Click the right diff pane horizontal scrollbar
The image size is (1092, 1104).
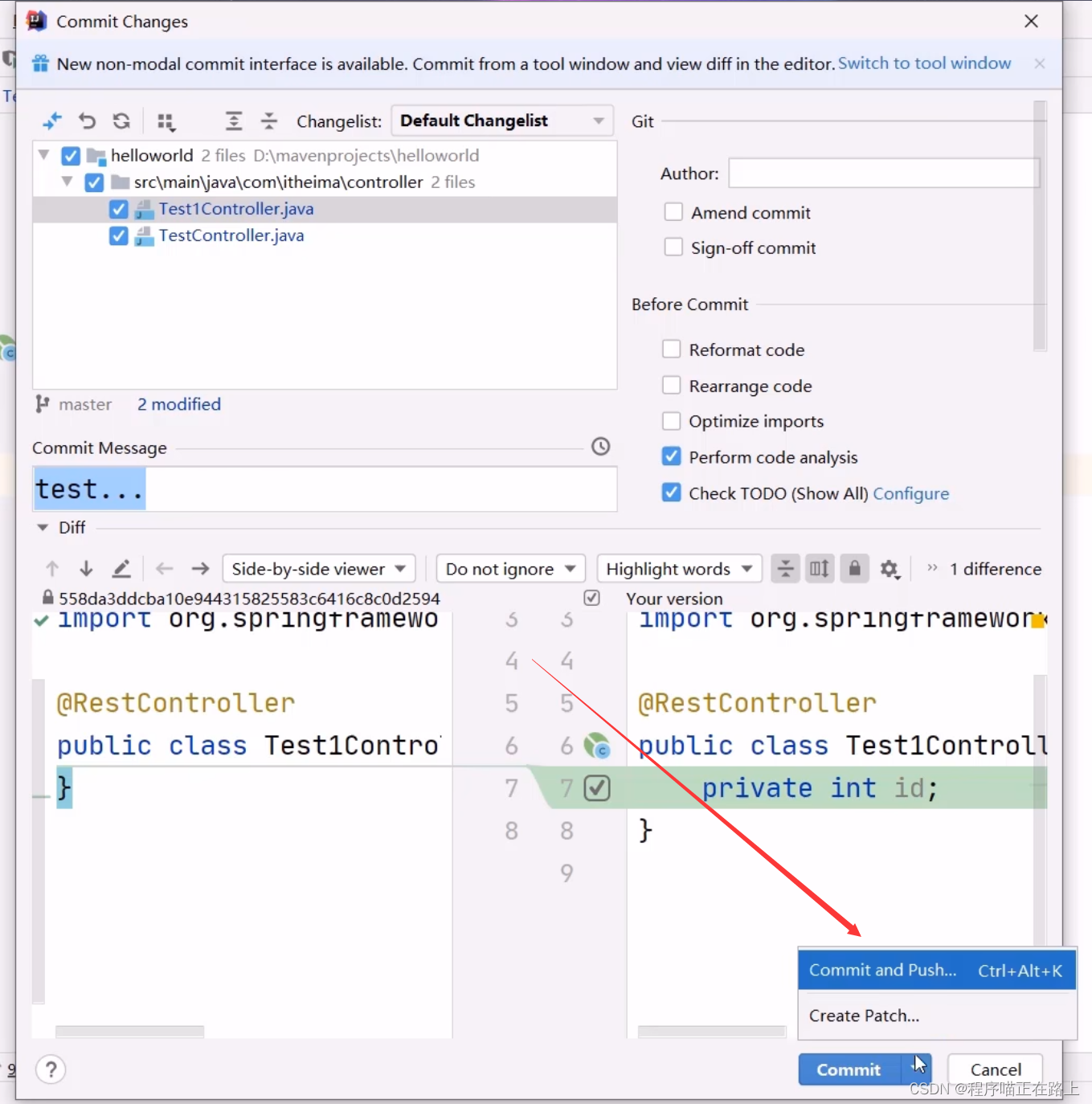711,1032
